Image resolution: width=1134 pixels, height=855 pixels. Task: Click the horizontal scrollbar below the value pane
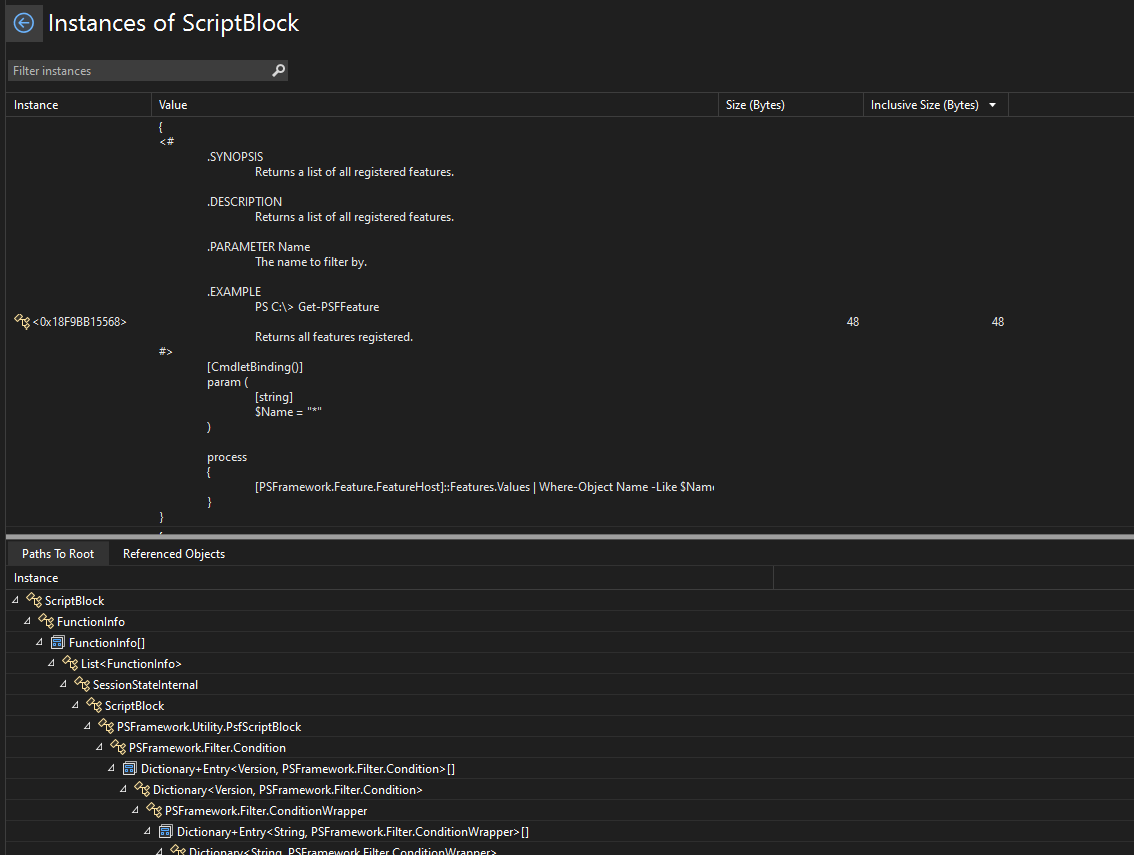coord(400,534)
